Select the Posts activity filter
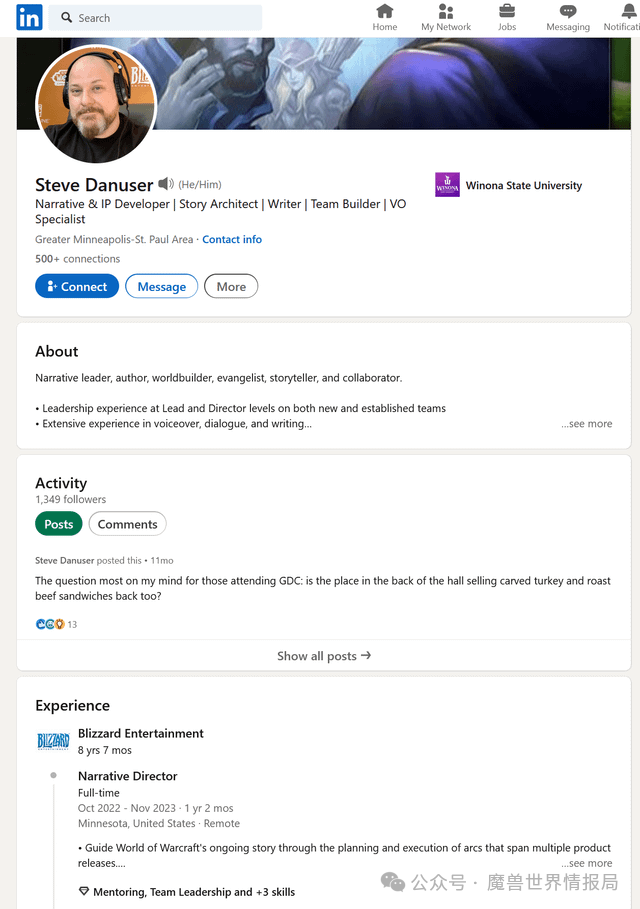This screenshot has height=909, width=640. [x=59, y=524]
